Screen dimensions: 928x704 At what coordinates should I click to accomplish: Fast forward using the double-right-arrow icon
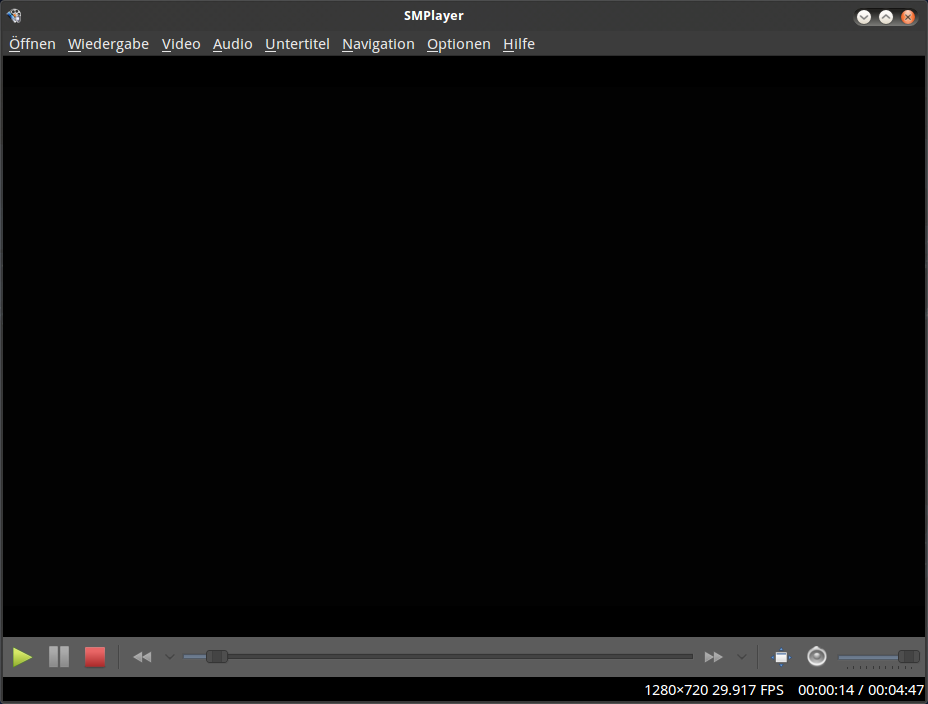[x=714, y=657]
